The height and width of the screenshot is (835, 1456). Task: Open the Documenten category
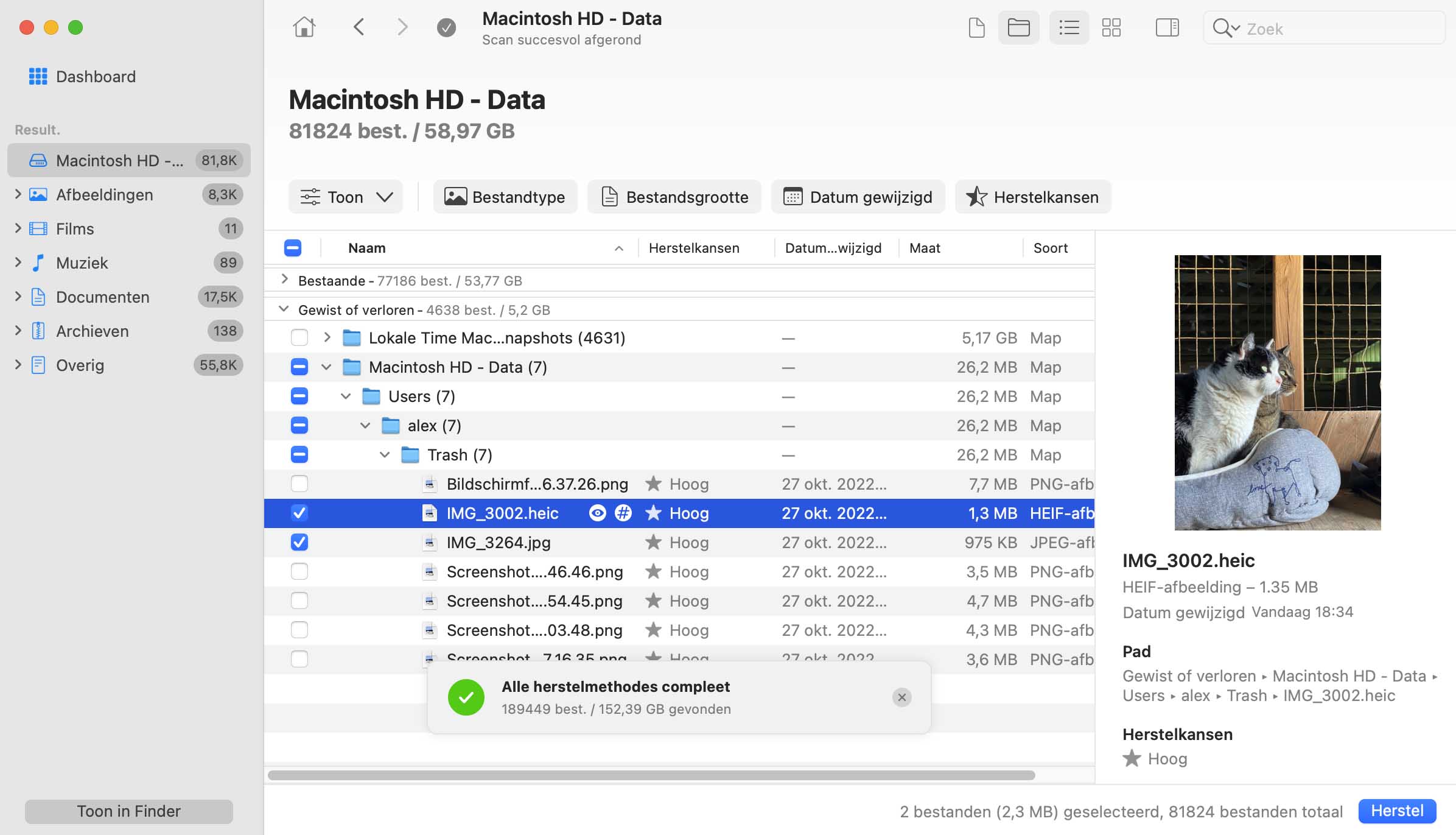point(129,297)
